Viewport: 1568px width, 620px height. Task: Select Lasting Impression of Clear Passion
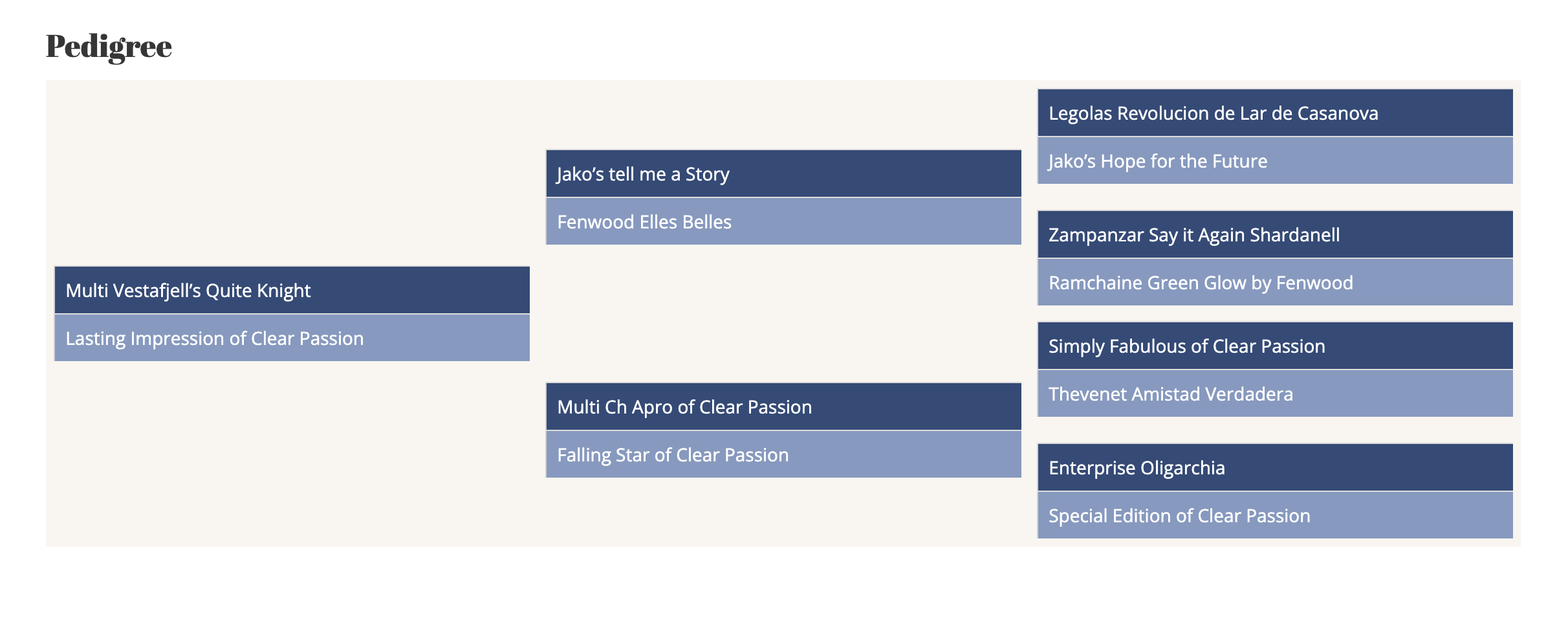[x=292, y=338]
